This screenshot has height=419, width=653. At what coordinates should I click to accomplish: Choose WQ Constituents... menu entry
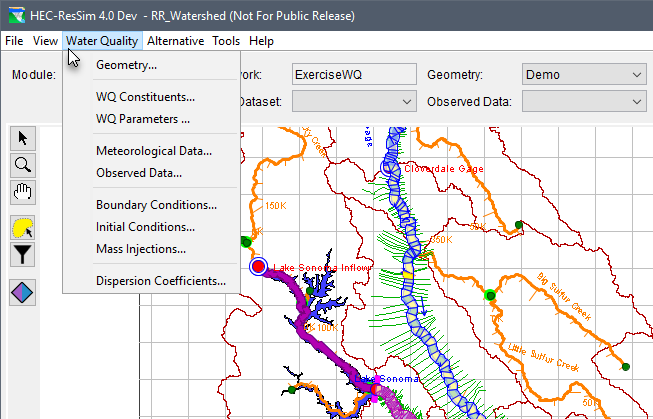[152, 97]
